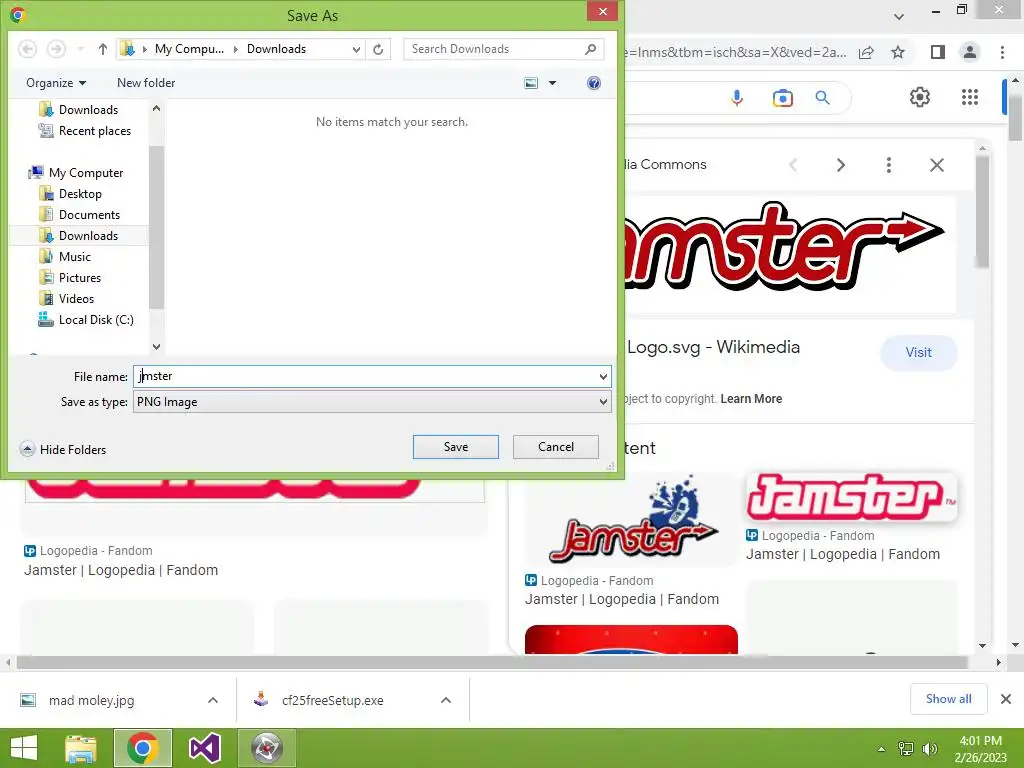Show next image in preview panel
This screenshot has height=768, width=1024.
point(841,165)
